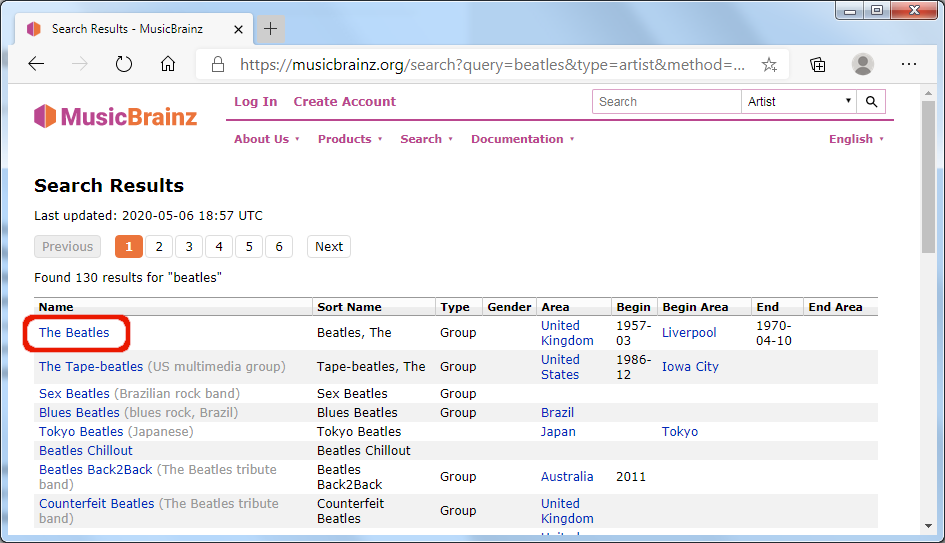
Task: Click the MusicBrainz search input field
Action: pyautogui.click(x=667, y=101)
